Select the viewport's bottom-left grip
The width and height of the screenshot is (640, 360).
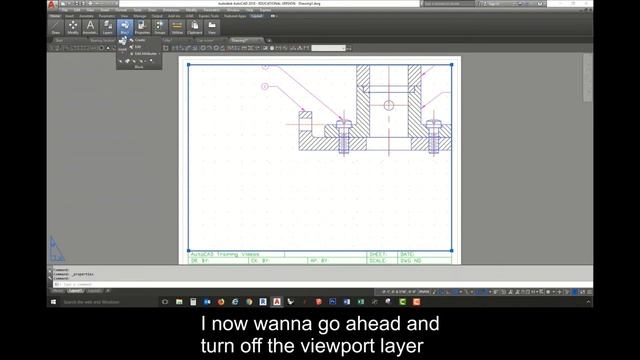coord(189,251)
